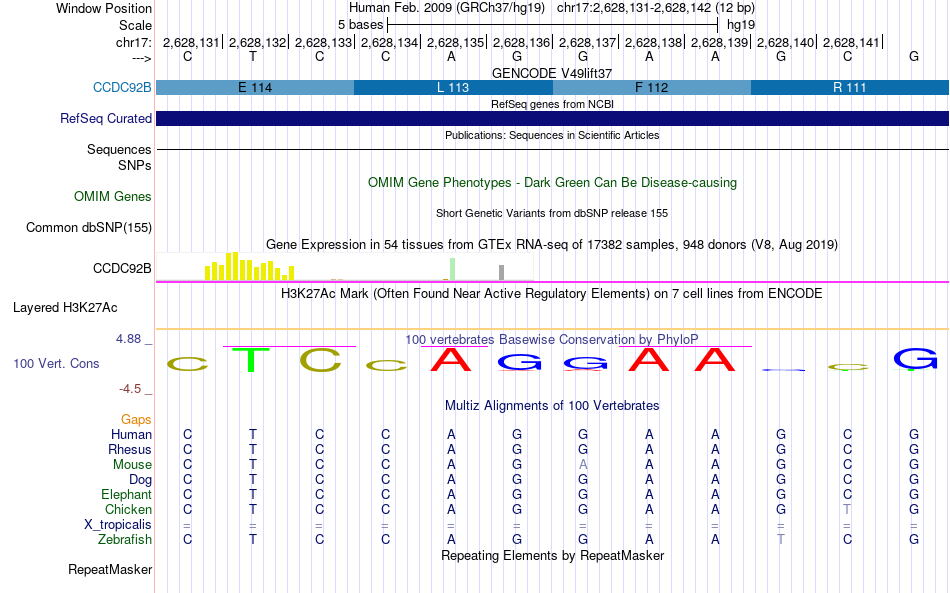Click the RefSeq Curated track label
This screenshot has width=950, height=593.
[105, 118]
